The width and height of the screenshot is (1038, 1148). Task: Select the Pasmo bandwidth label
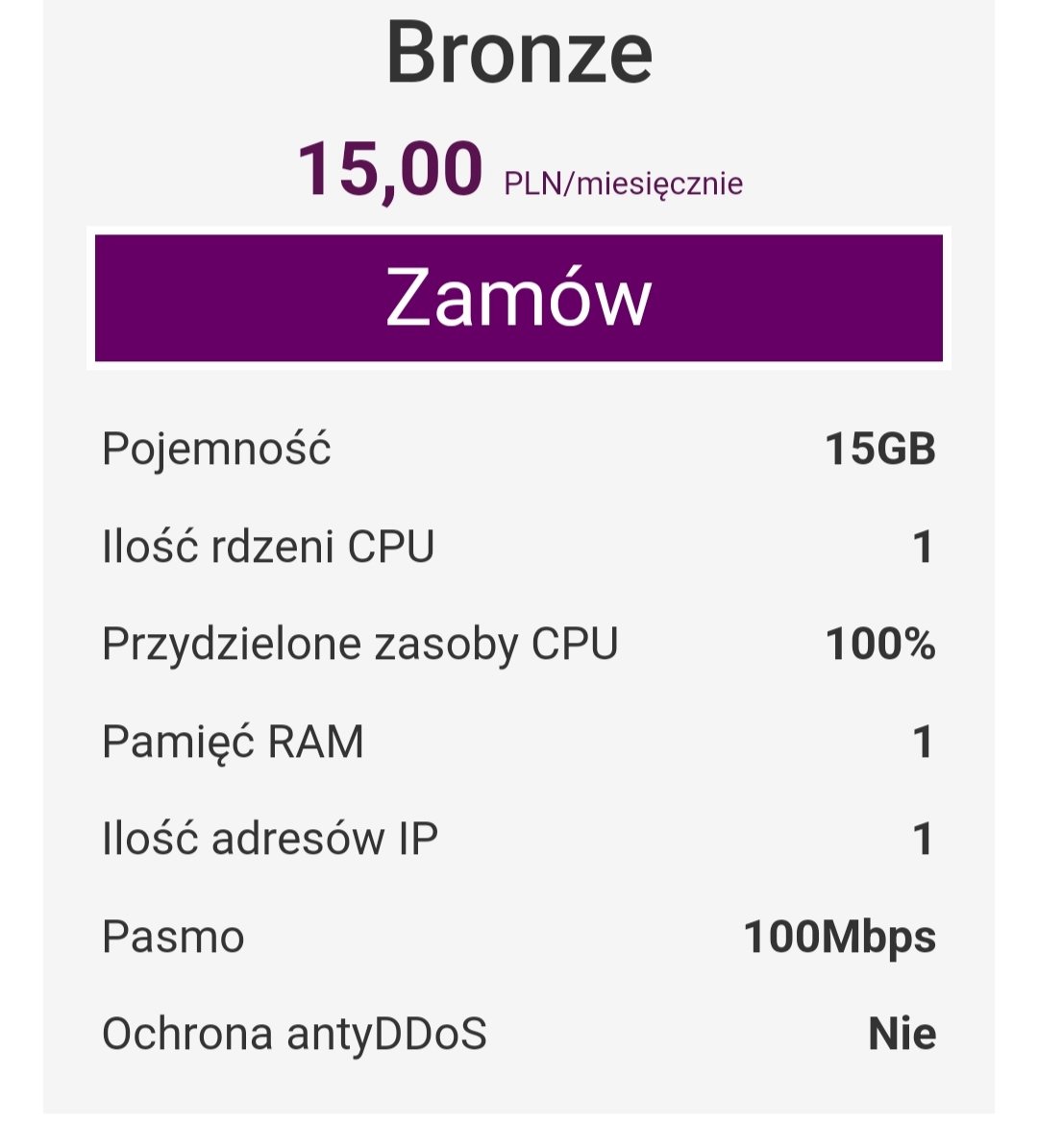173,937
